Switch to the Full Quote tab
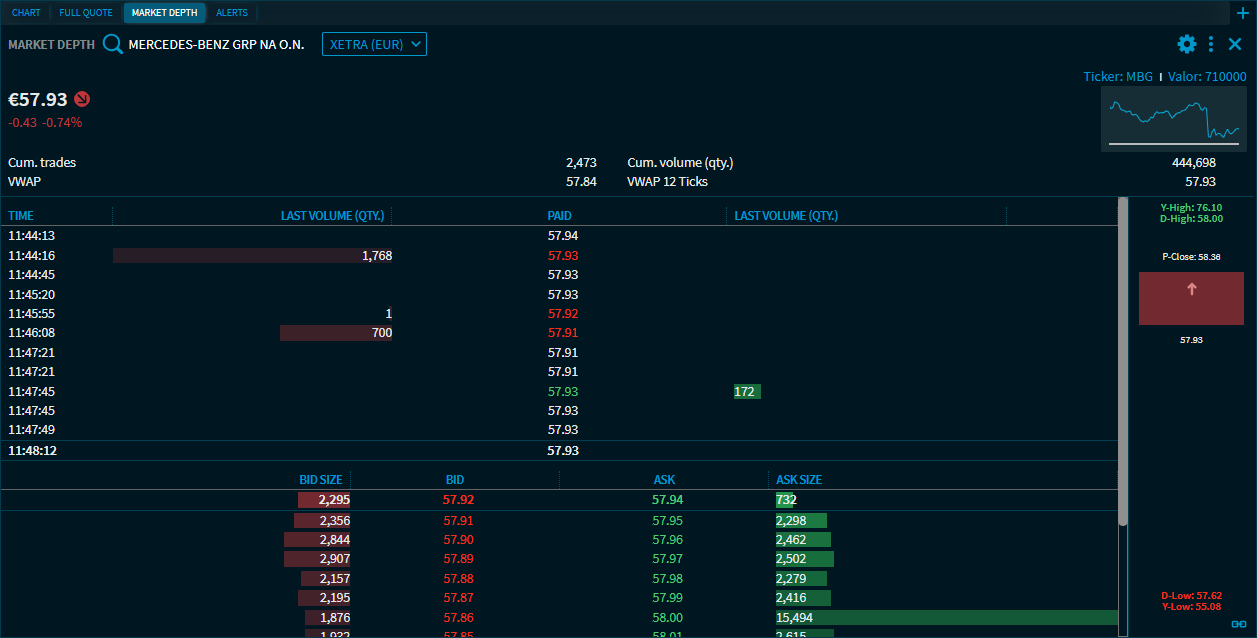Screen dimensions: 1257x638 click(x=86, y=13)
